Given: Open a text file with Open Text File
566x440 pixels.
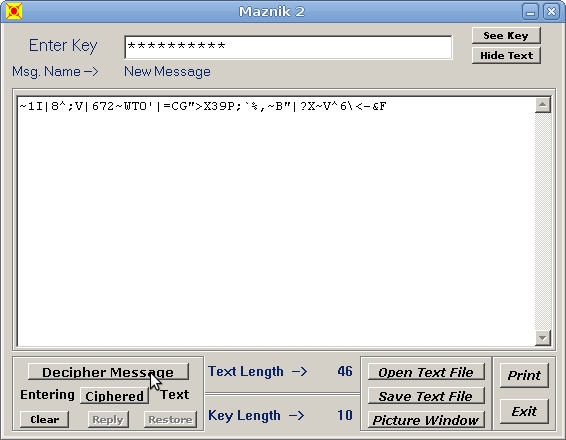Looking at the screenshot, I should pyautogui.click(x=426, y=372).
